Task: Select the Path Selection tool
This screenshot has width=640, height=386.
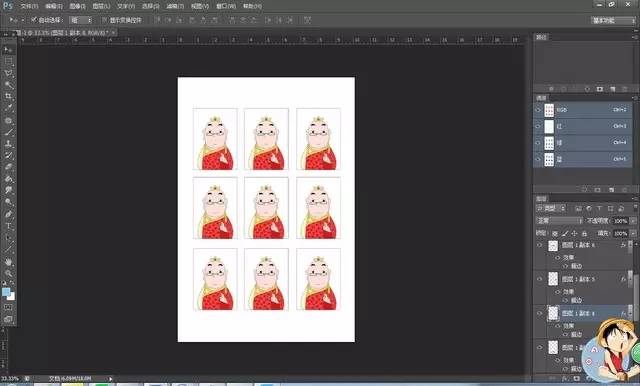Action: click(x=8, y=237)
